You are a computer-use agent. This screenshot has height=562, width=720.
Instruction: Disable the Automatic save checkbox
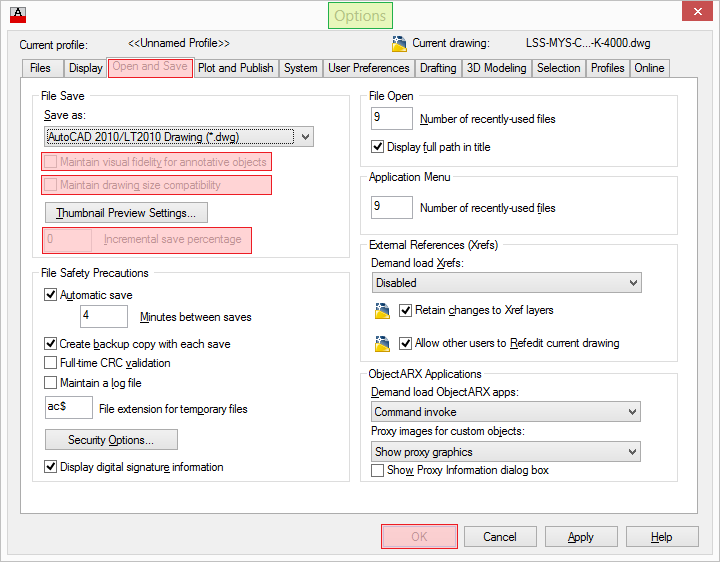(50, 295)
